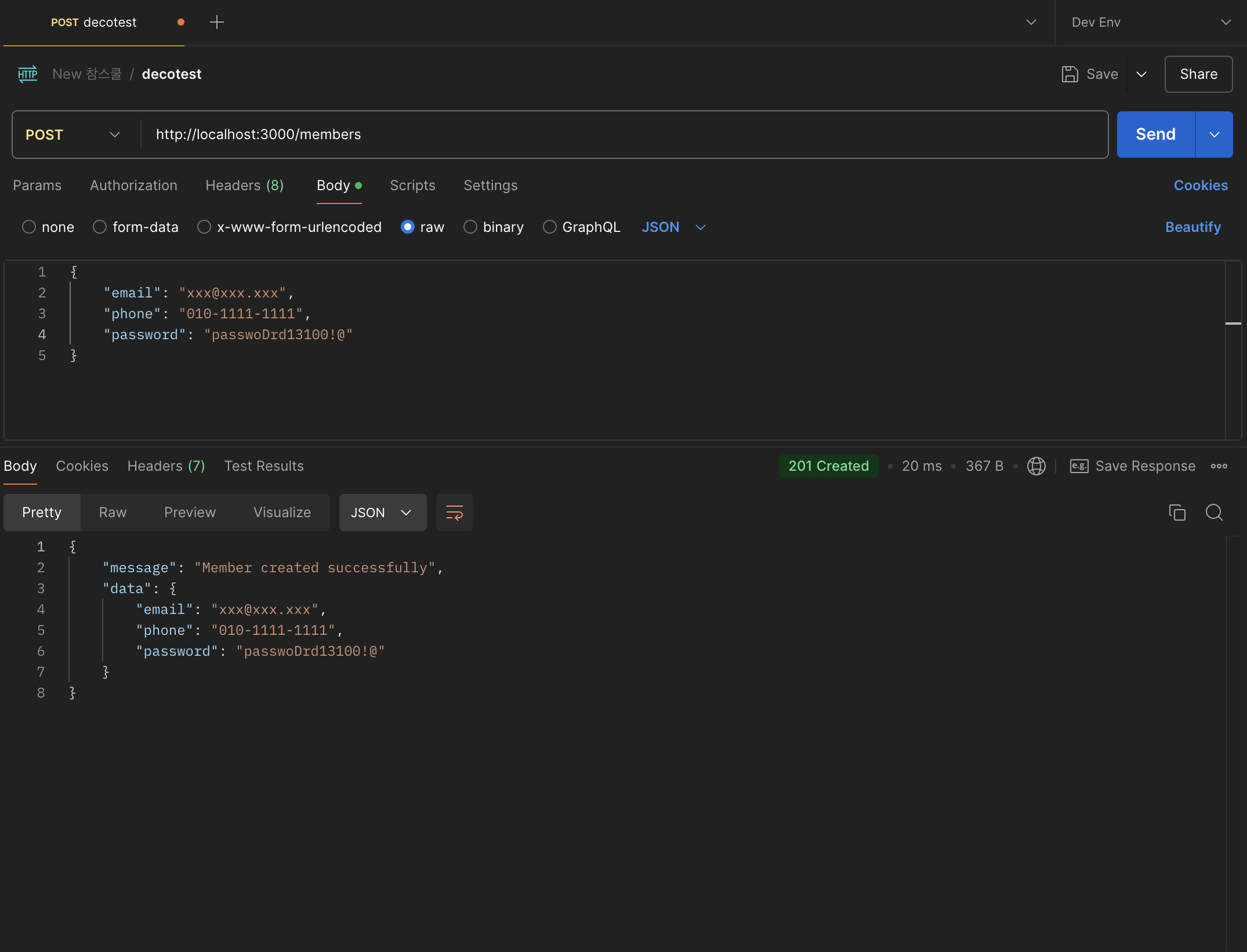Click the request editor scrollbar marker

[1232, 324]
